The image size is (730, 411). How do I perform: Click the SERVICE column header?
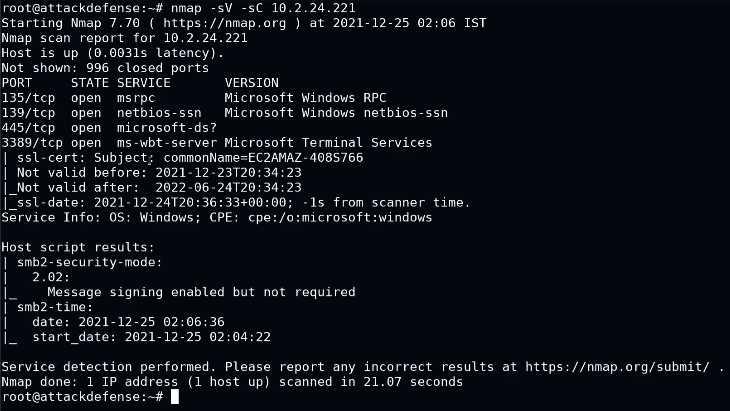pos(143,83)
